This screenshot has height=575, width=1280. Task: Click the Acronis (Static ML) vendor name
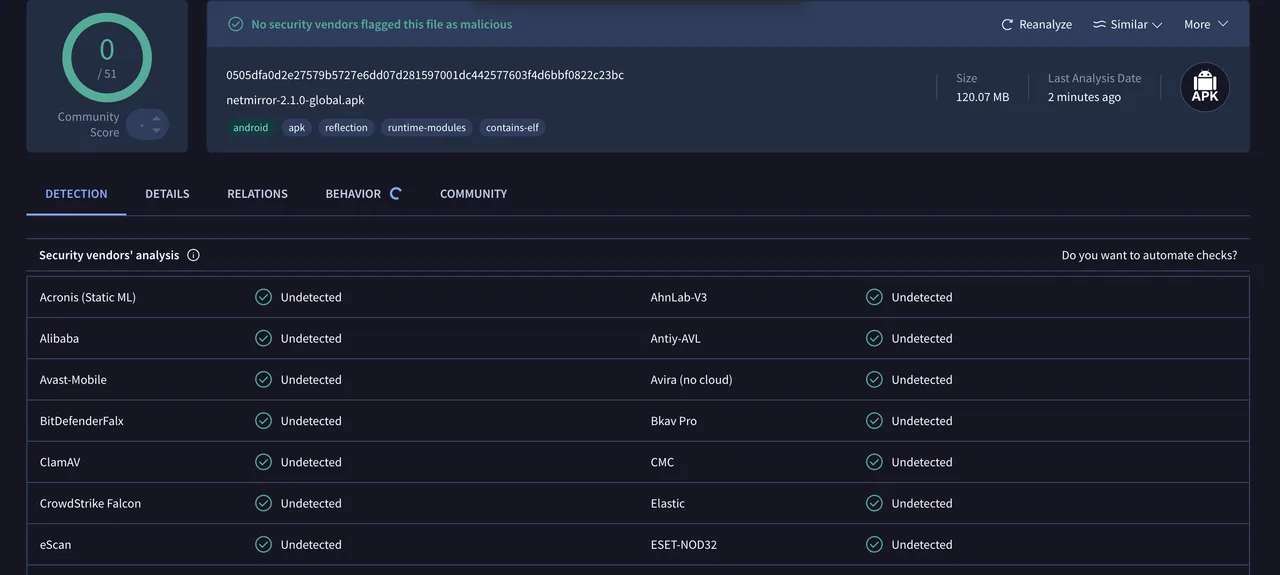pyautogui.click(x=88, y=297)
